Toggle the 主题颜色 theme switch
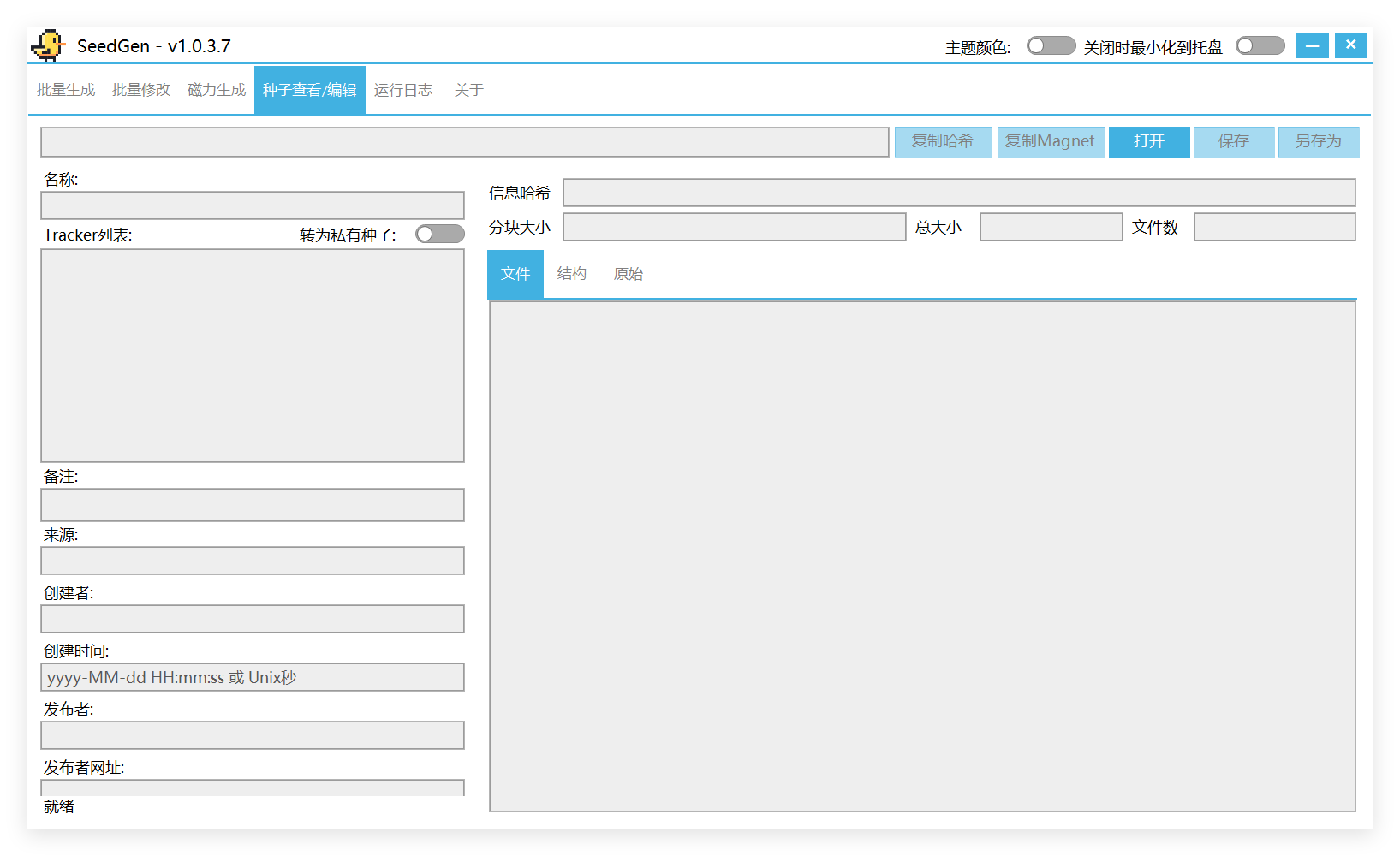 click(1051, 46)
